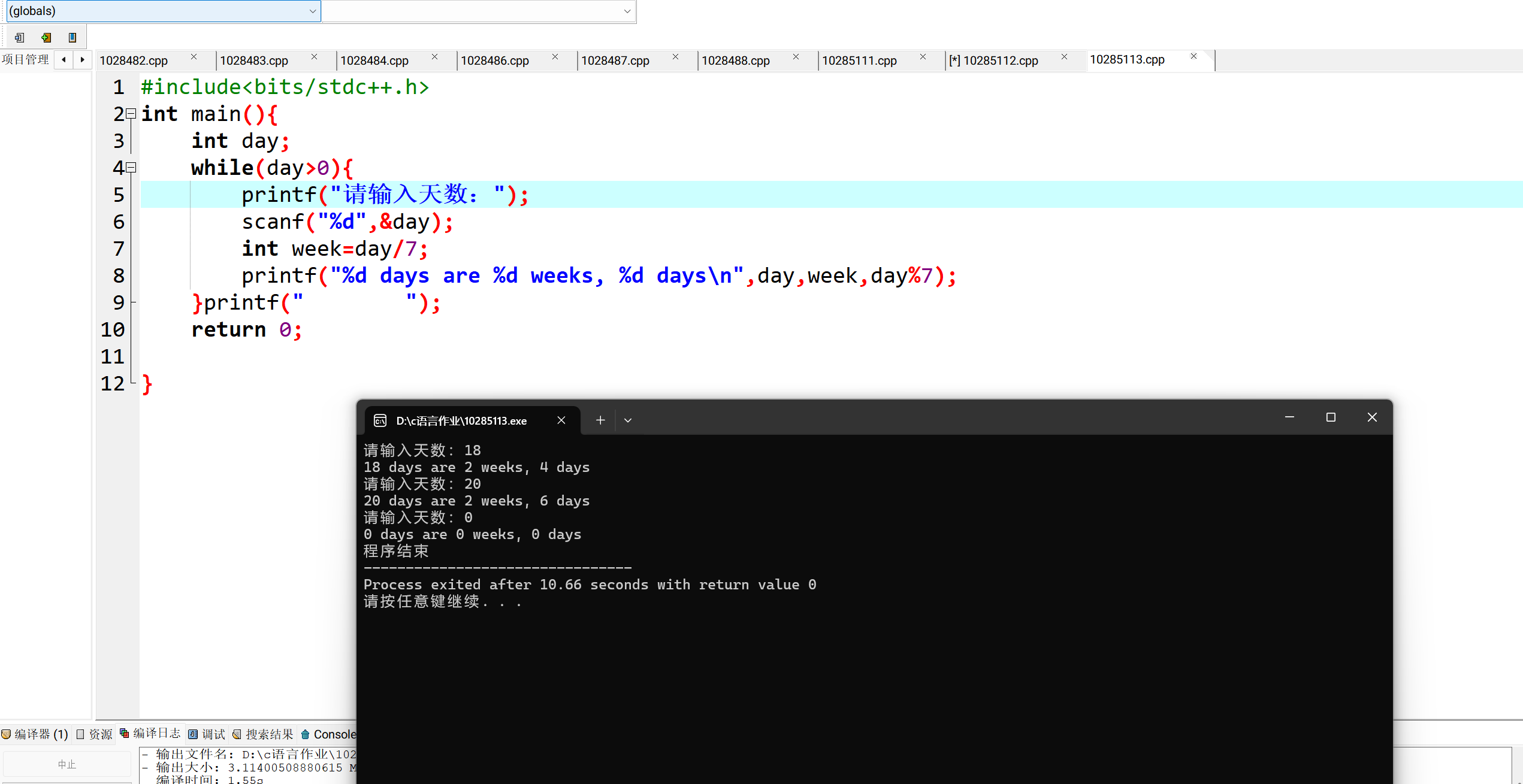Click the add bookmark icon with green plus
Screen dimensions: 1523x784
coord(46,38)
